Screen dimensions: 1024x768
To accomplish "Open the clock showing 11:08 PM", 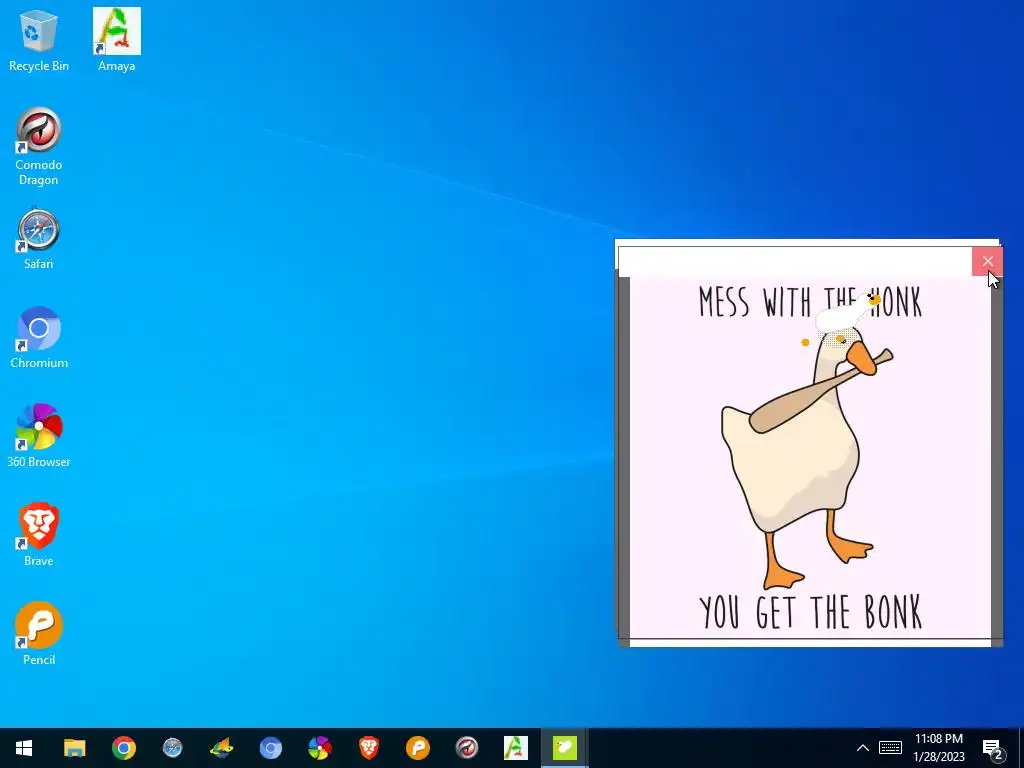I will [x=938, y=748].
